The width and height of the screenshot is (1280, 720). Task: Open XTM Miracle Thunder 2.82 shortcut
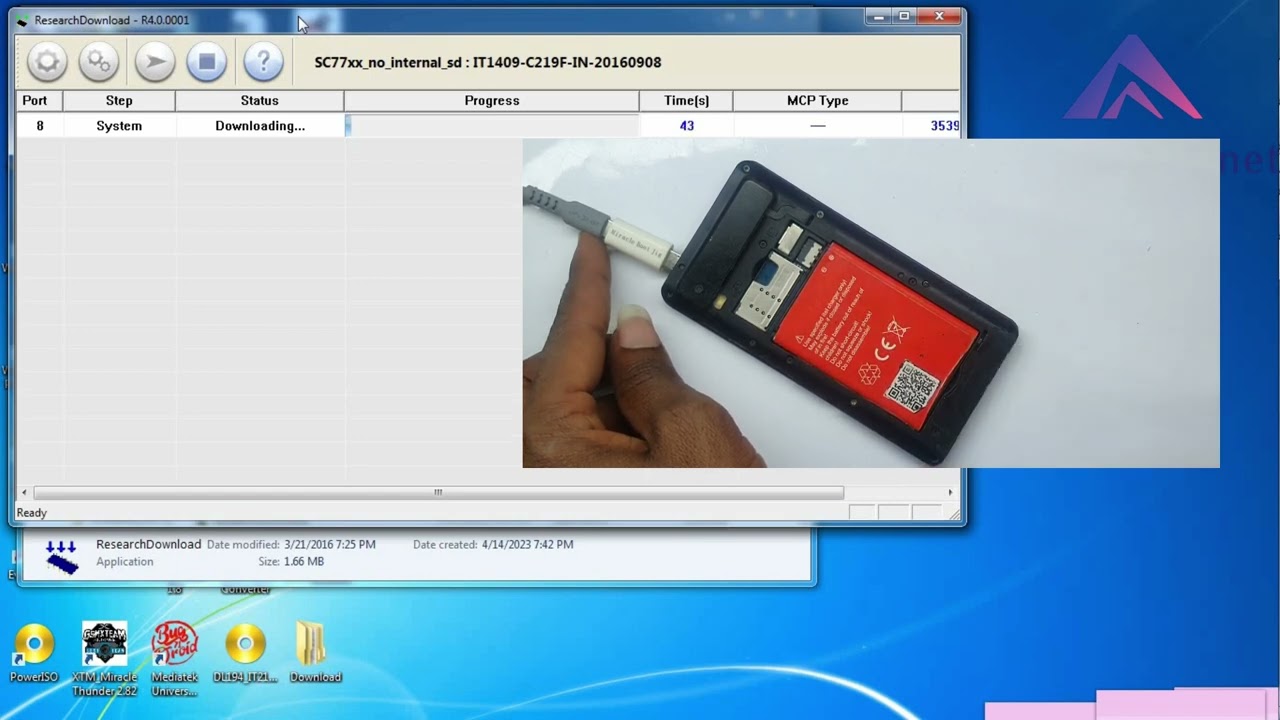point(104,658)
